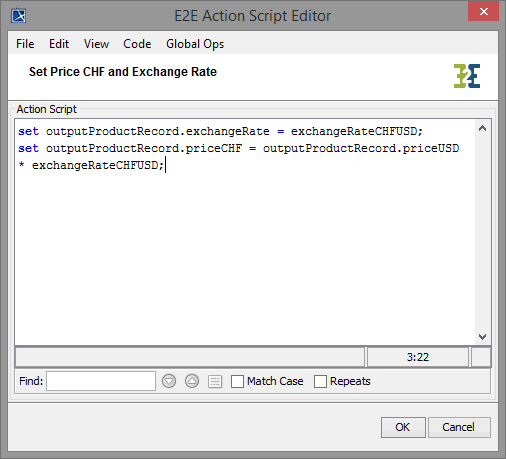506x459 pixels.
Task: Click the 'Action Script' group label
Action: point(47,109)
